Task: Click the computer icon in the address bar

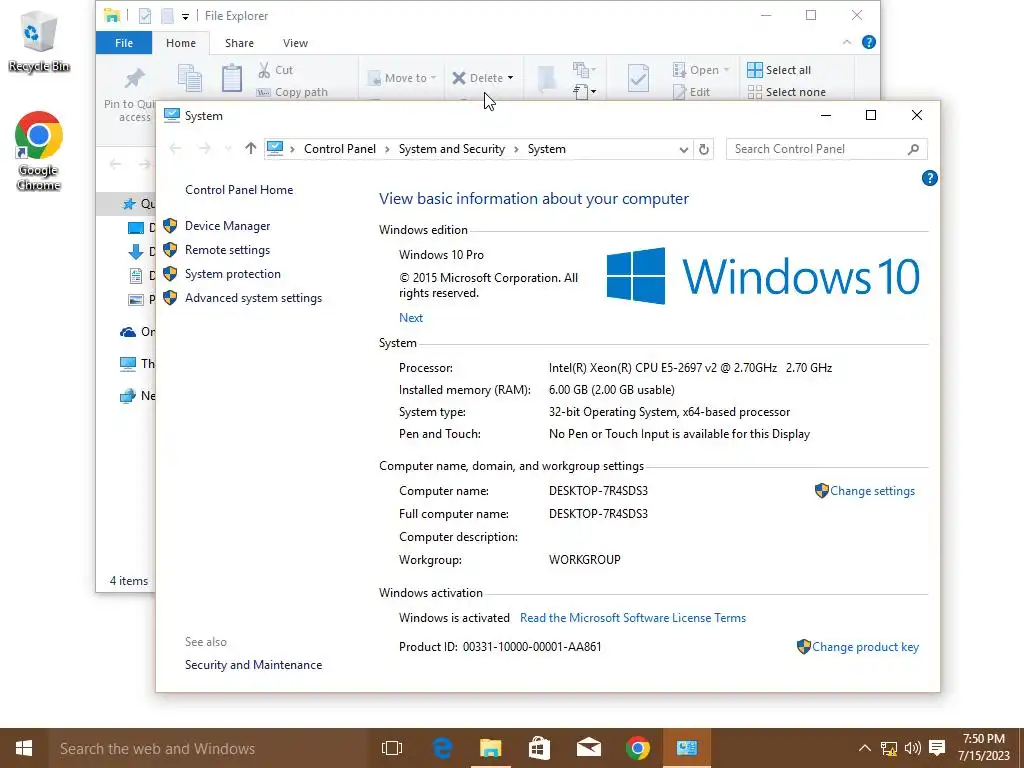Action: click(x=275, y=149)
